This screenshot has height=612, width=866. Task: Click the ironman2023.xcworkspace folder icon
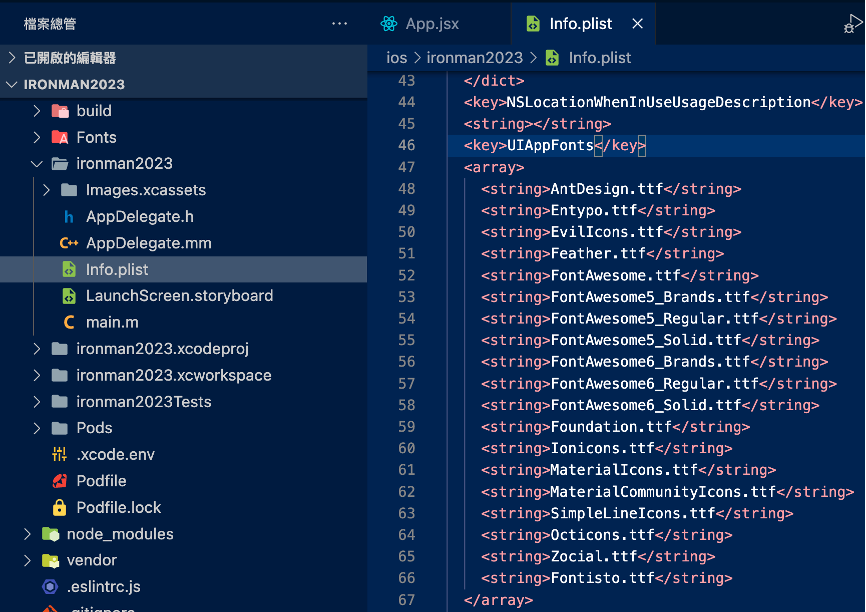[x=60, y=375]
